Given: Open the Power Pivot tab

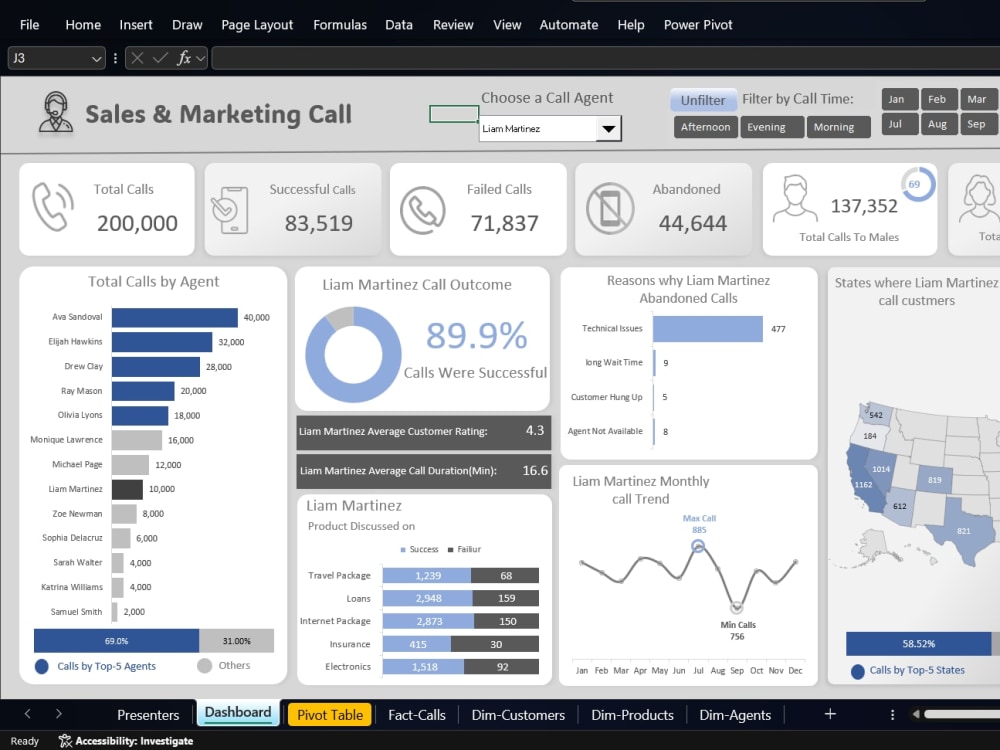Looking at the screenshot, I should [x=698, y=25].
